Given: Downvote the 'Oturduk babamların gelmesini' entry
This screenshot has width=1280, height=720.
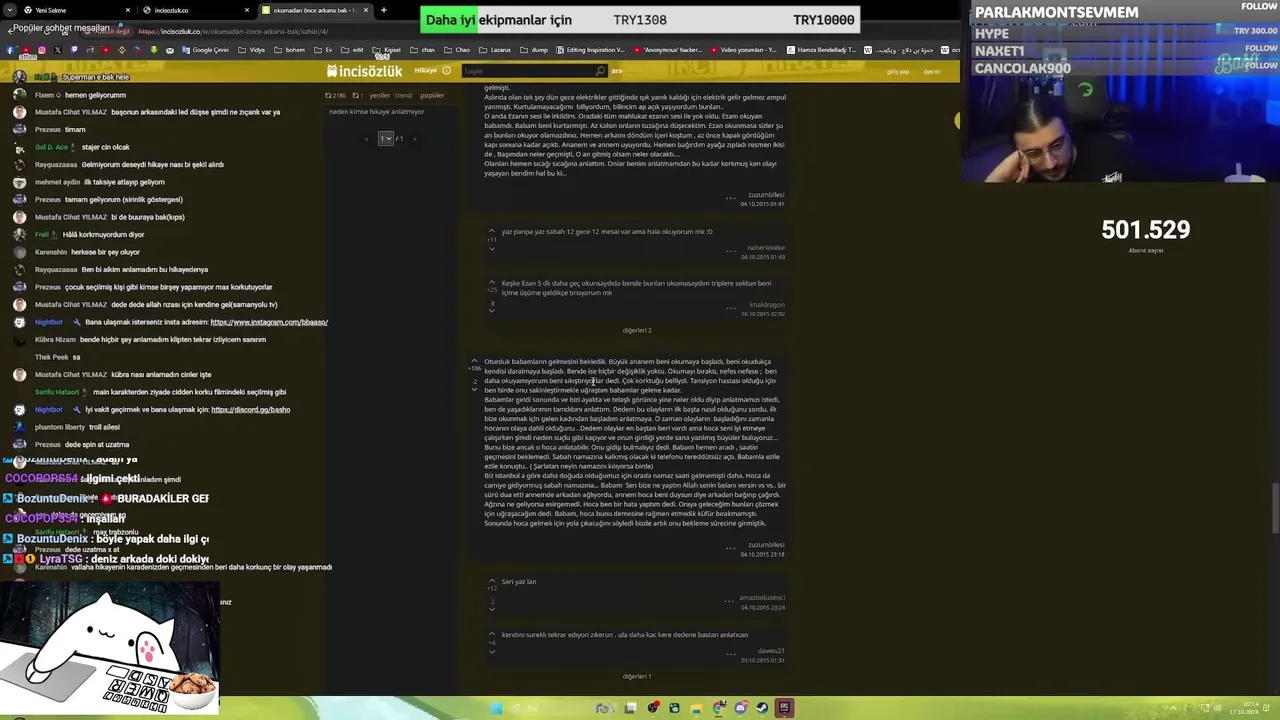Looking at the screenshot, I should [x=474, y=388].
